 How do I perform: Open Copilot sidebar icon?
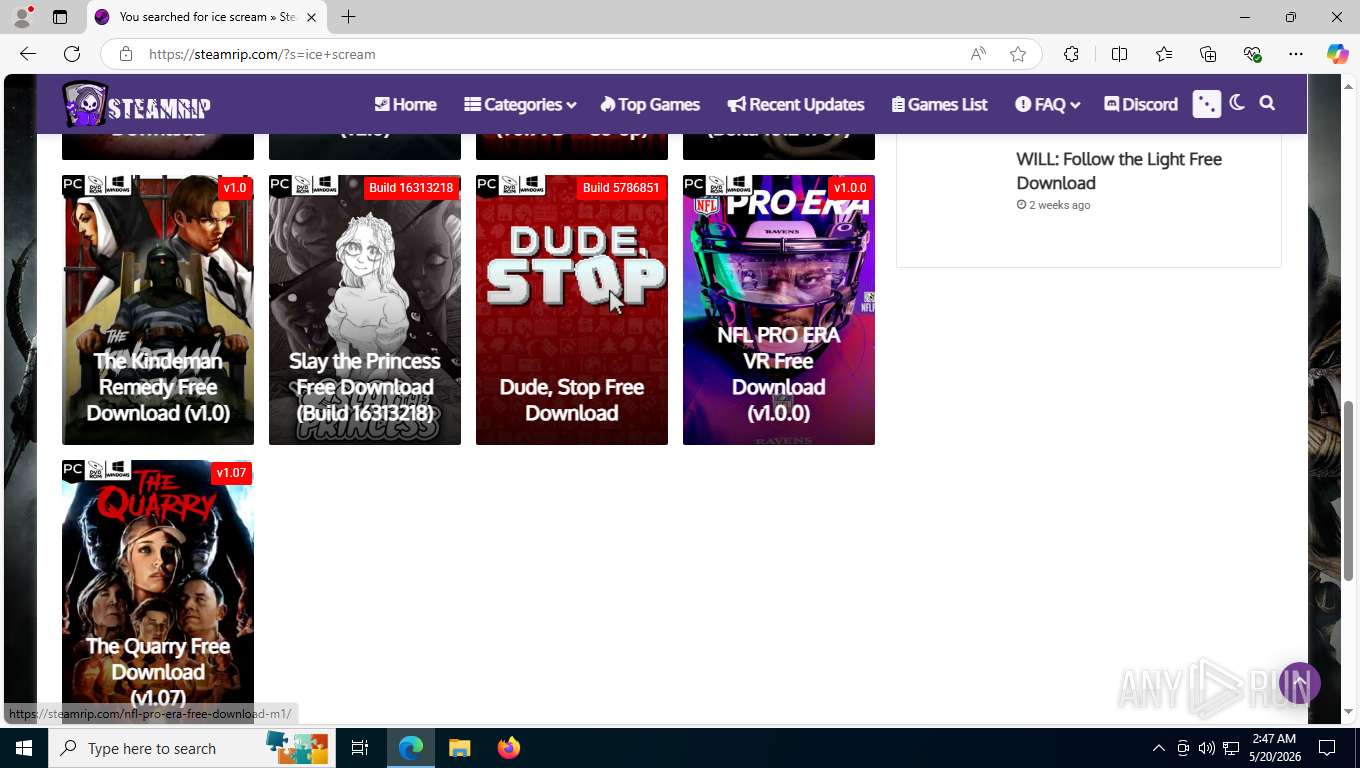[x=1337, y=54]
